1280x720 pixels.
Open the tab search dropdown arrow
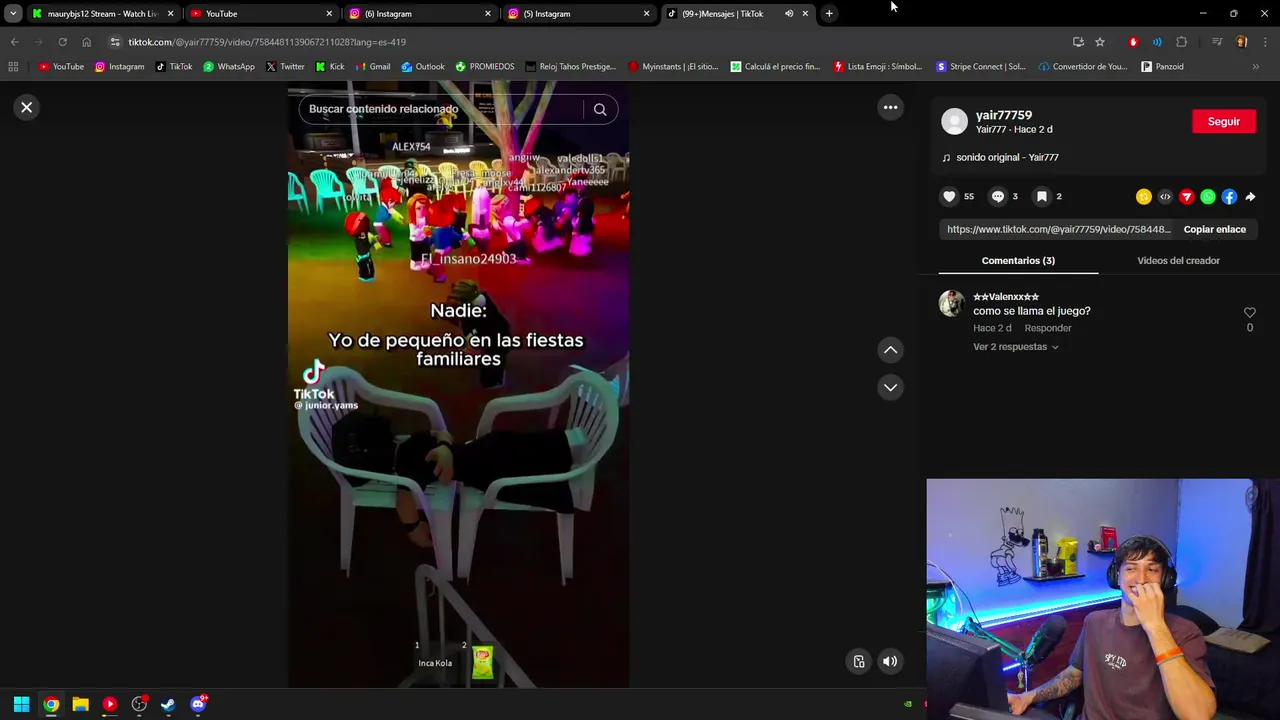click(13, 14)
